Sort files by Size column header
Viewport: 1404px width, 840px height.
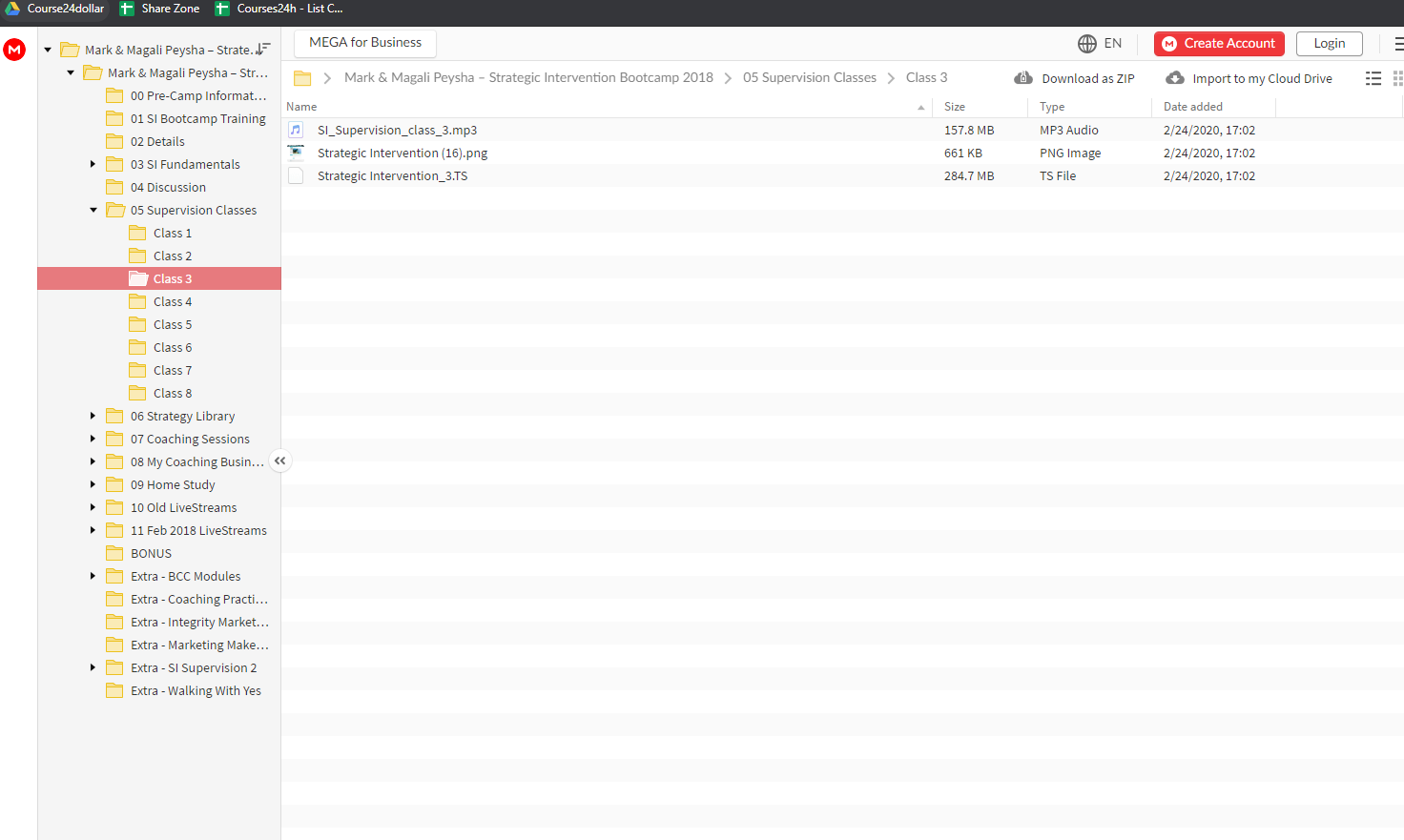tap(955, 107)
